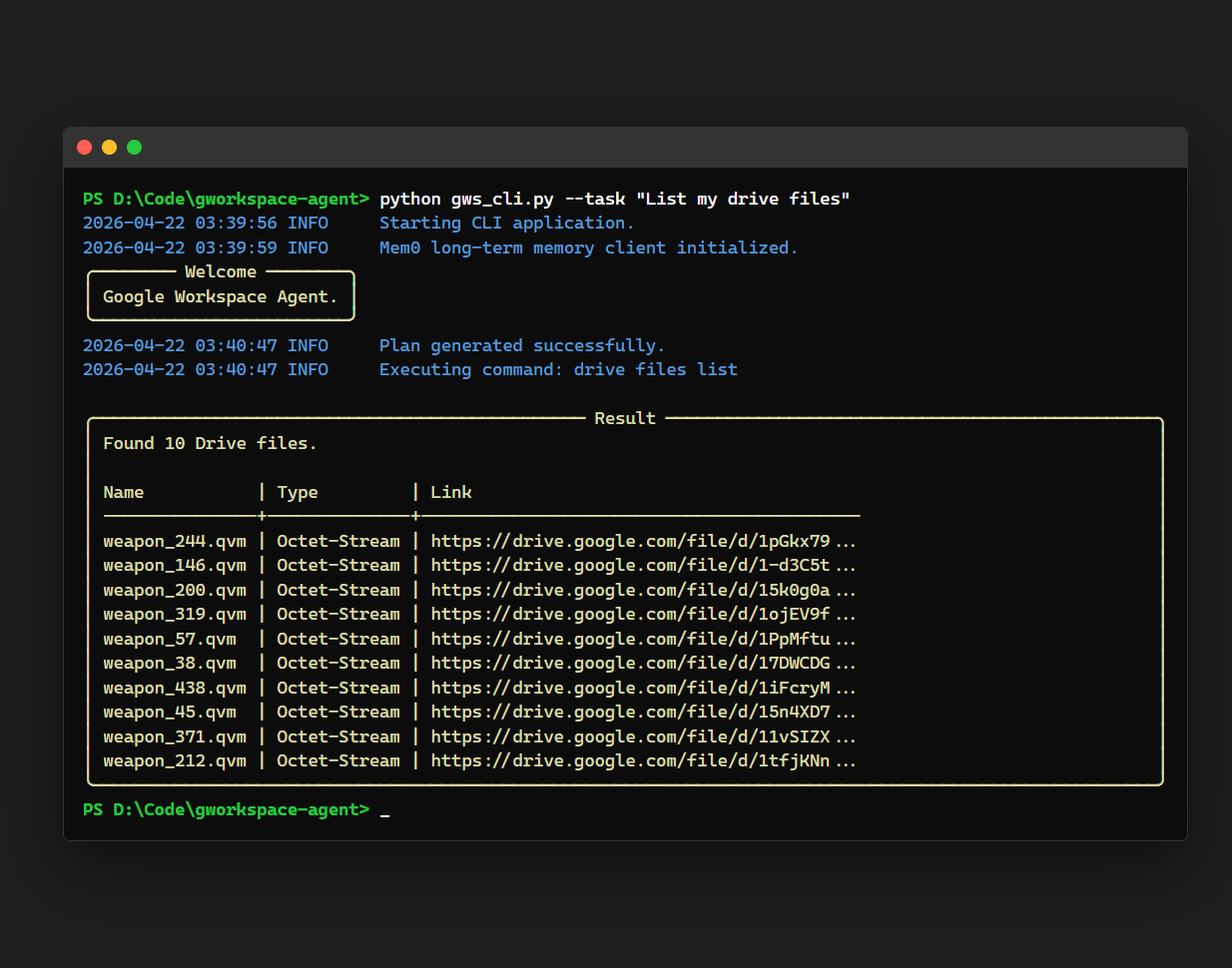Select the file name weapon_45.qvm
1232x968 pixels.
click(x=170, y=712)
